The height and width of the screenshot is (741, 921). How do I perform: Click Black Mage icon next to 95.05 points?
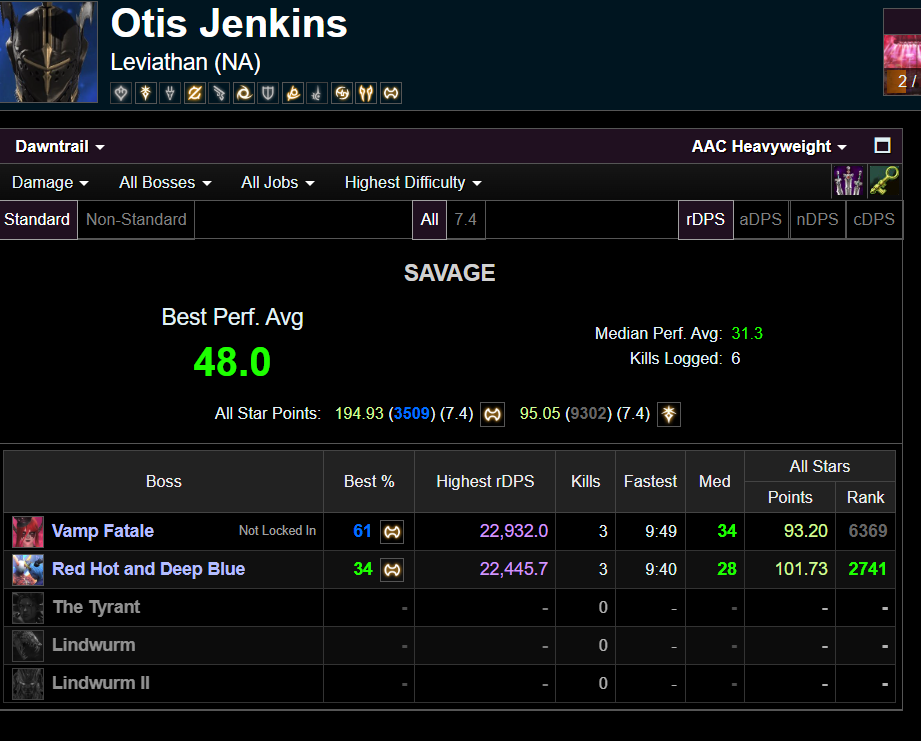click(668, 414)
